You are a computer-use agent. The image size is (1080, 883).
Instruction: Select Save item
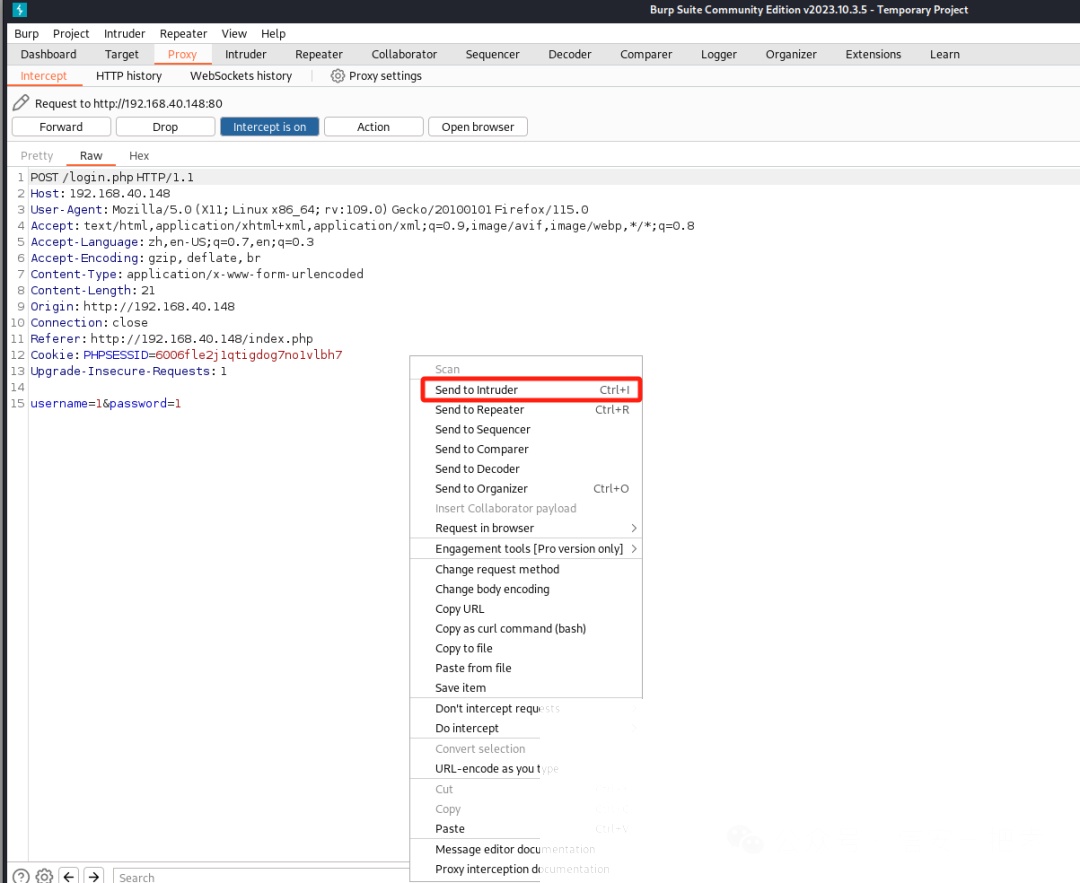click(526, 688)
